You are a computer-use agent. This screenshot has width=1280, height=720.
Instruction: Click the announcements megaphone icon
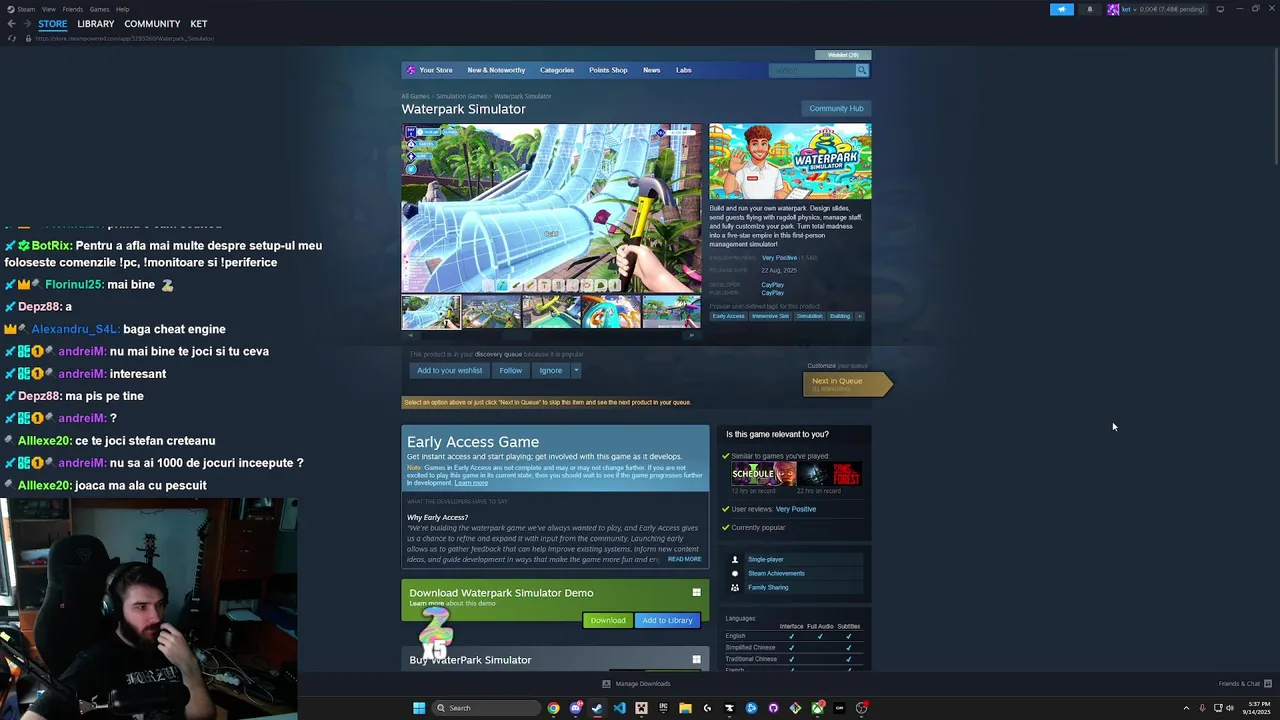[x=1062, y=9]
